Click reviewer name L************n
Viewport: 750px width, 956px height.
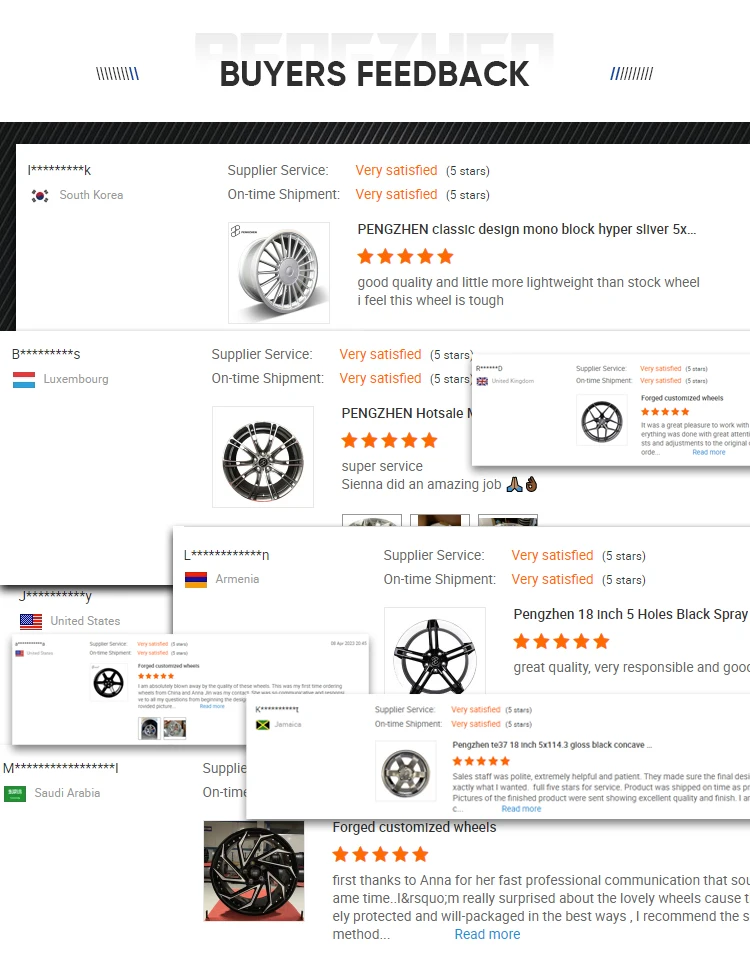[x=227, y=555]
